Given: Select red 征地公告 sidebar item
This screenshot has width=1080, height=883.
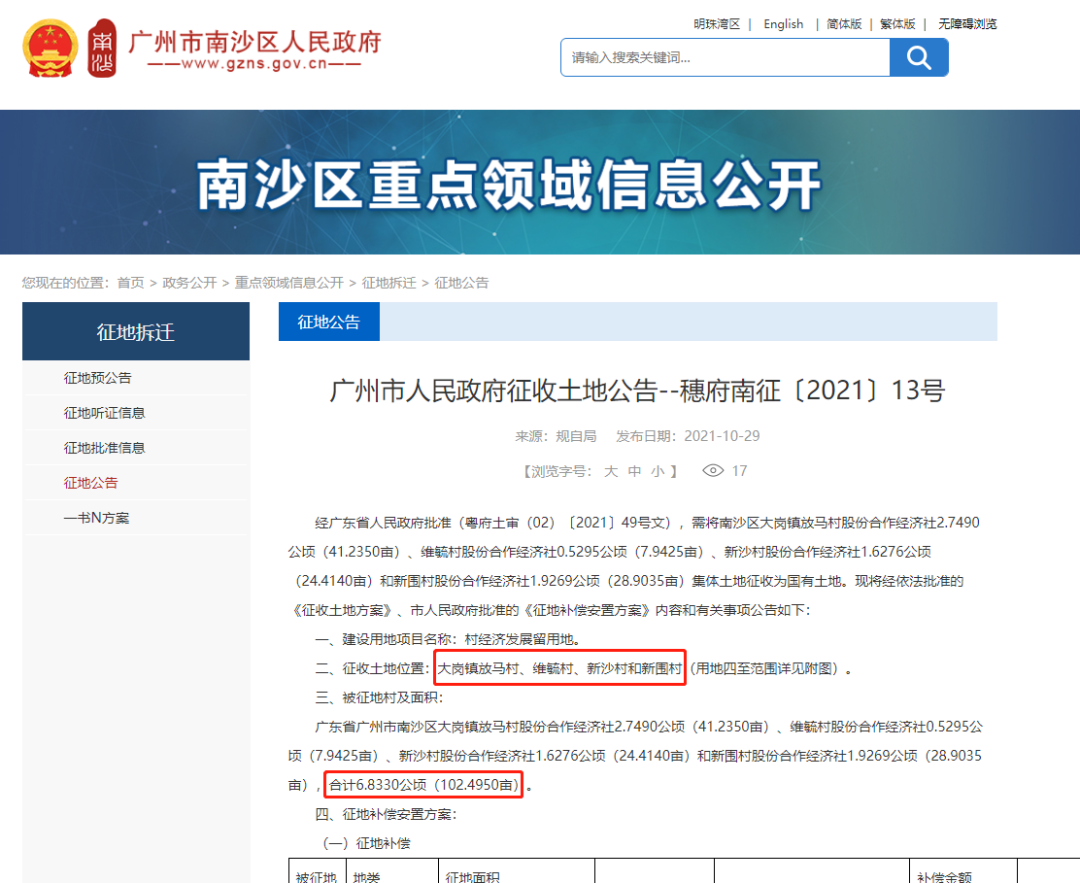Looking at the screenshot, I should tap(90, 483).
